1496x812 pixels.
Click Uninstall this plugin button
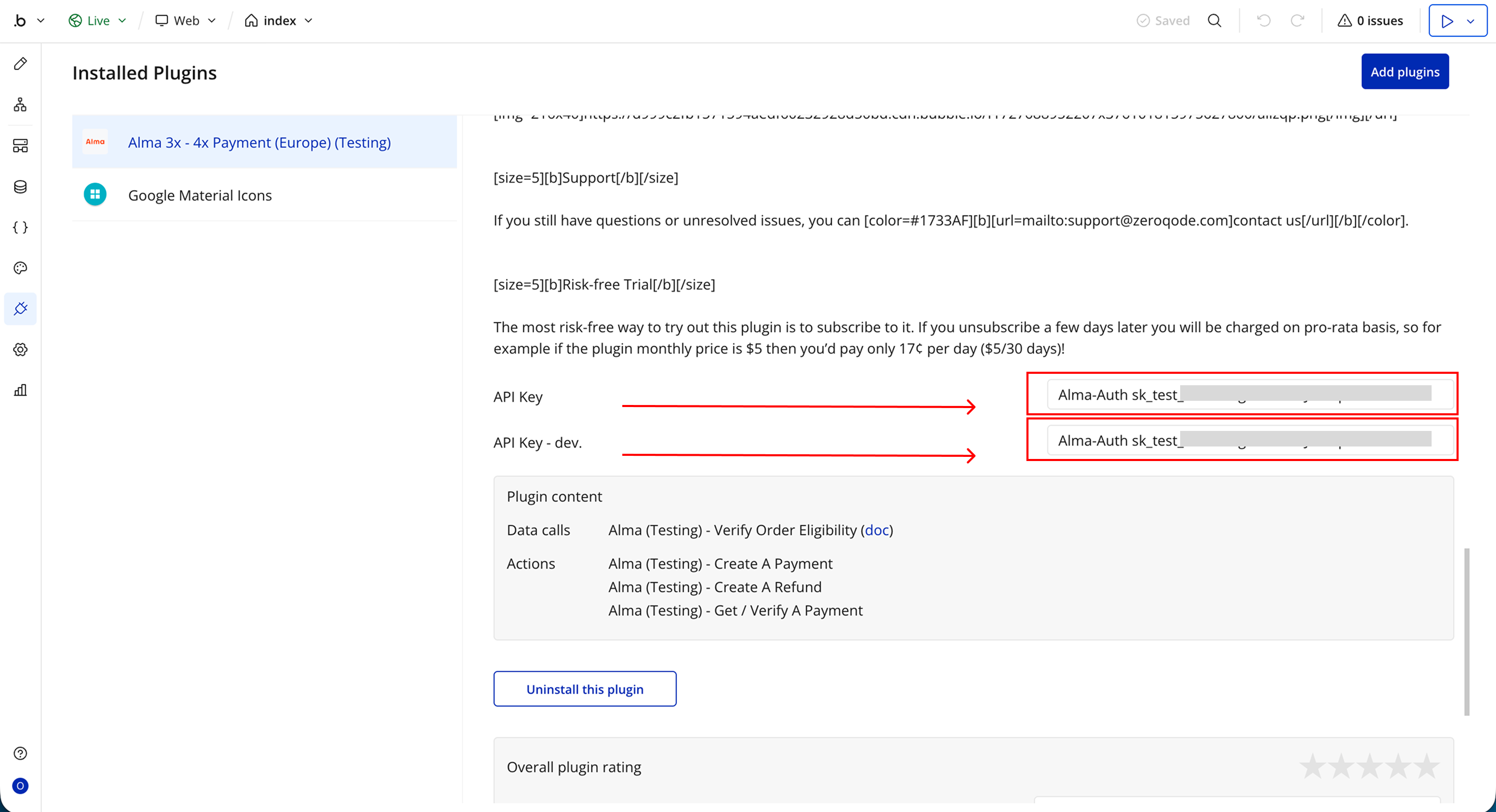(584, 689)
